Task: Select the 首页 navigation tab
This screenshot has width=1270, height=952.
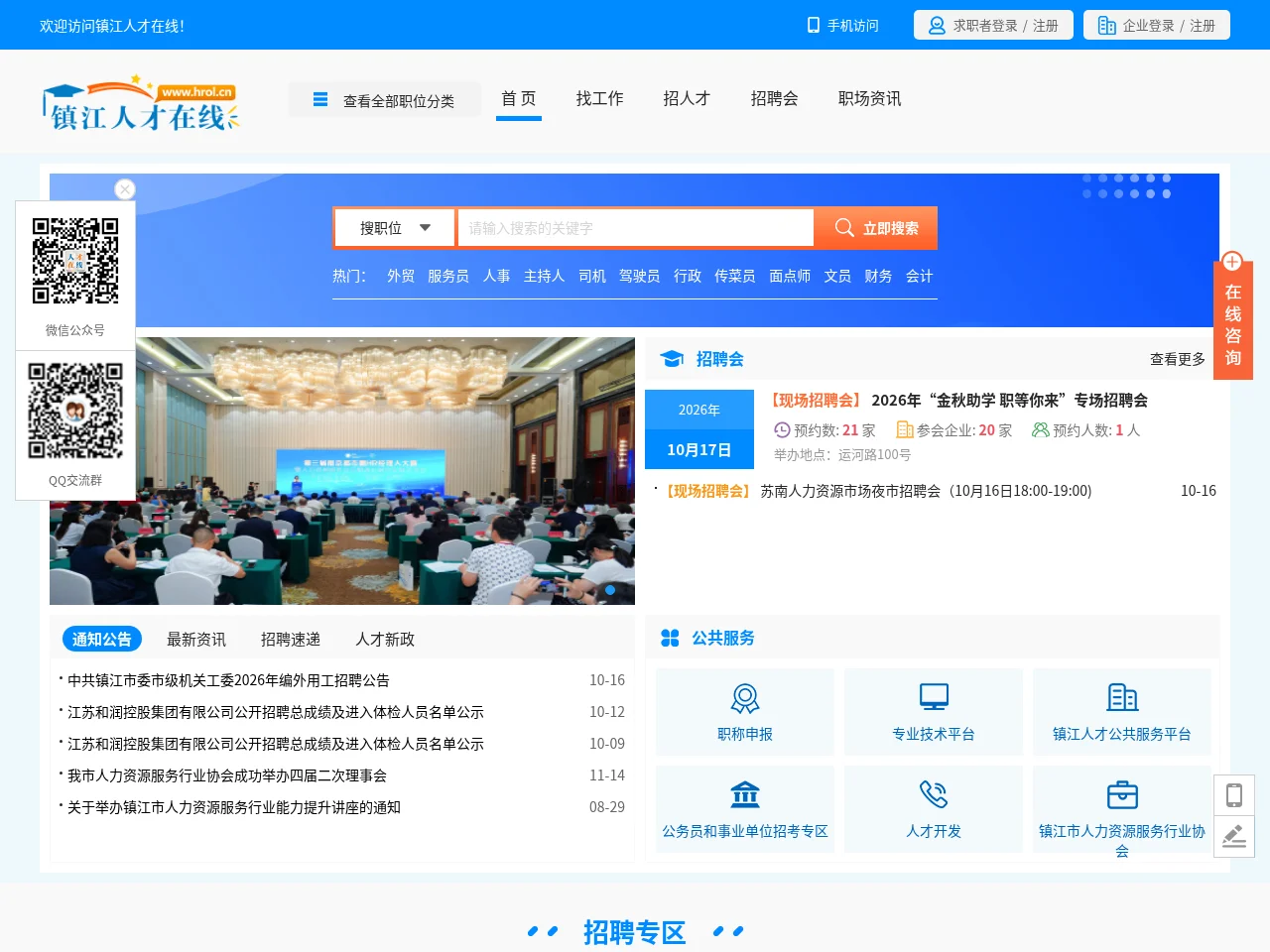Action: 519,99
